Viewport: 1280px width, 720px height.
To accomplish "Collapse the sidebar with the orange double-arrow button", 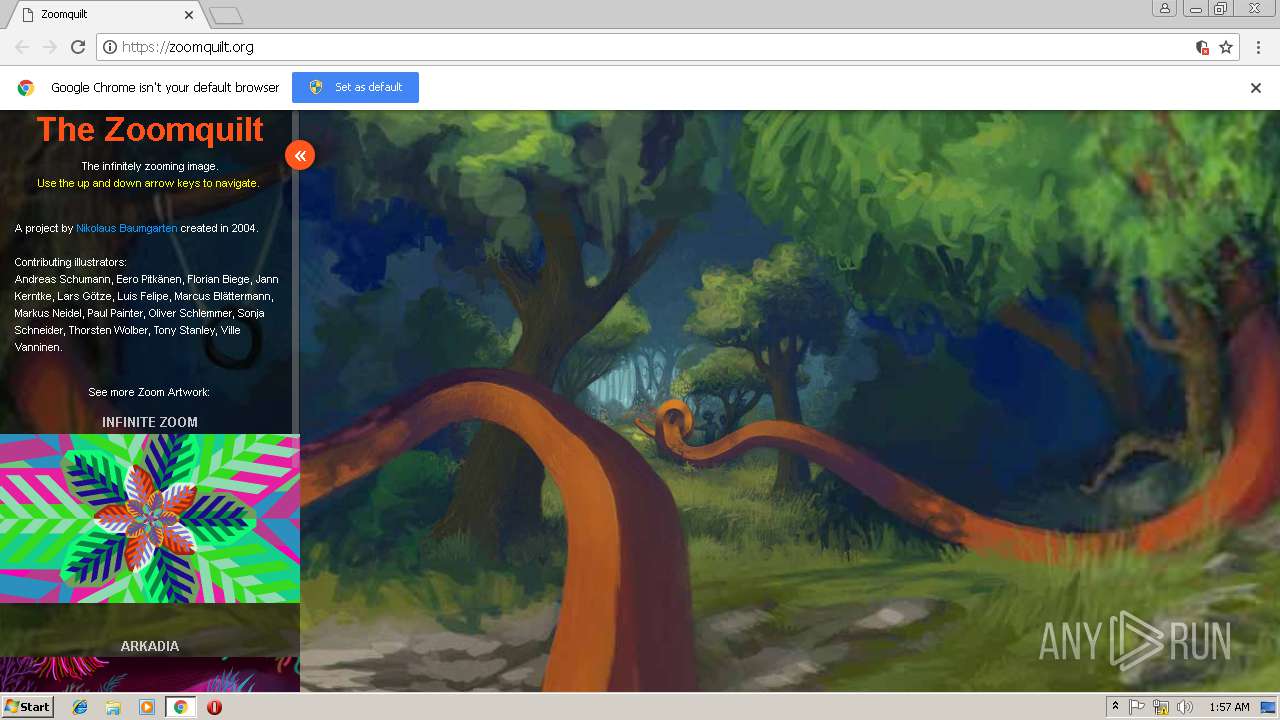I will pos(300,155).
